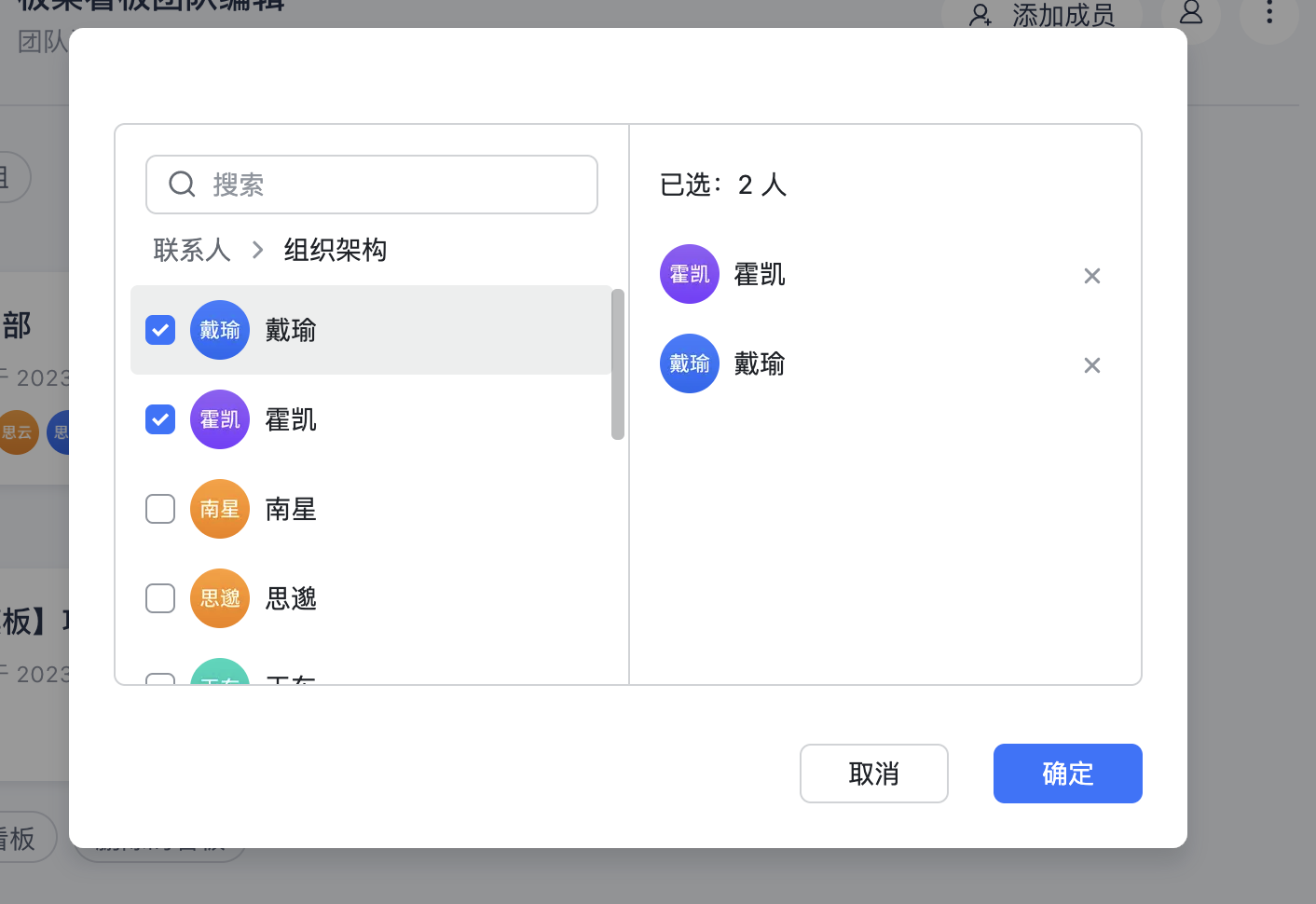Image resolution: width=1316 pixels, height=904 pixels.
Task: Click the search magnifier icon
Action: [182, 185]
